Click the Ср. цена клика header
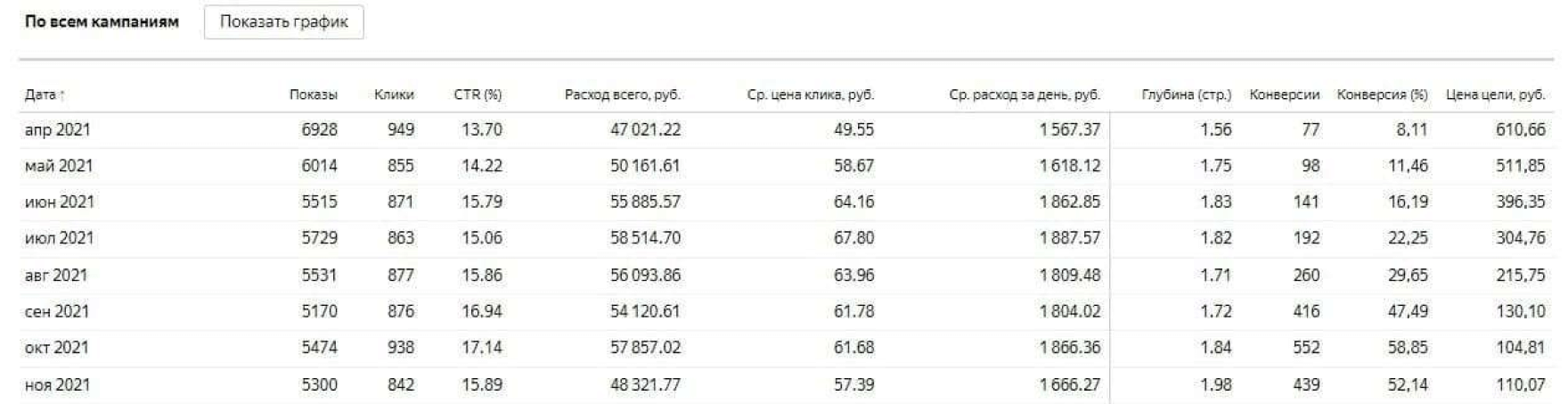The image size is (1568, 404). 810,95
